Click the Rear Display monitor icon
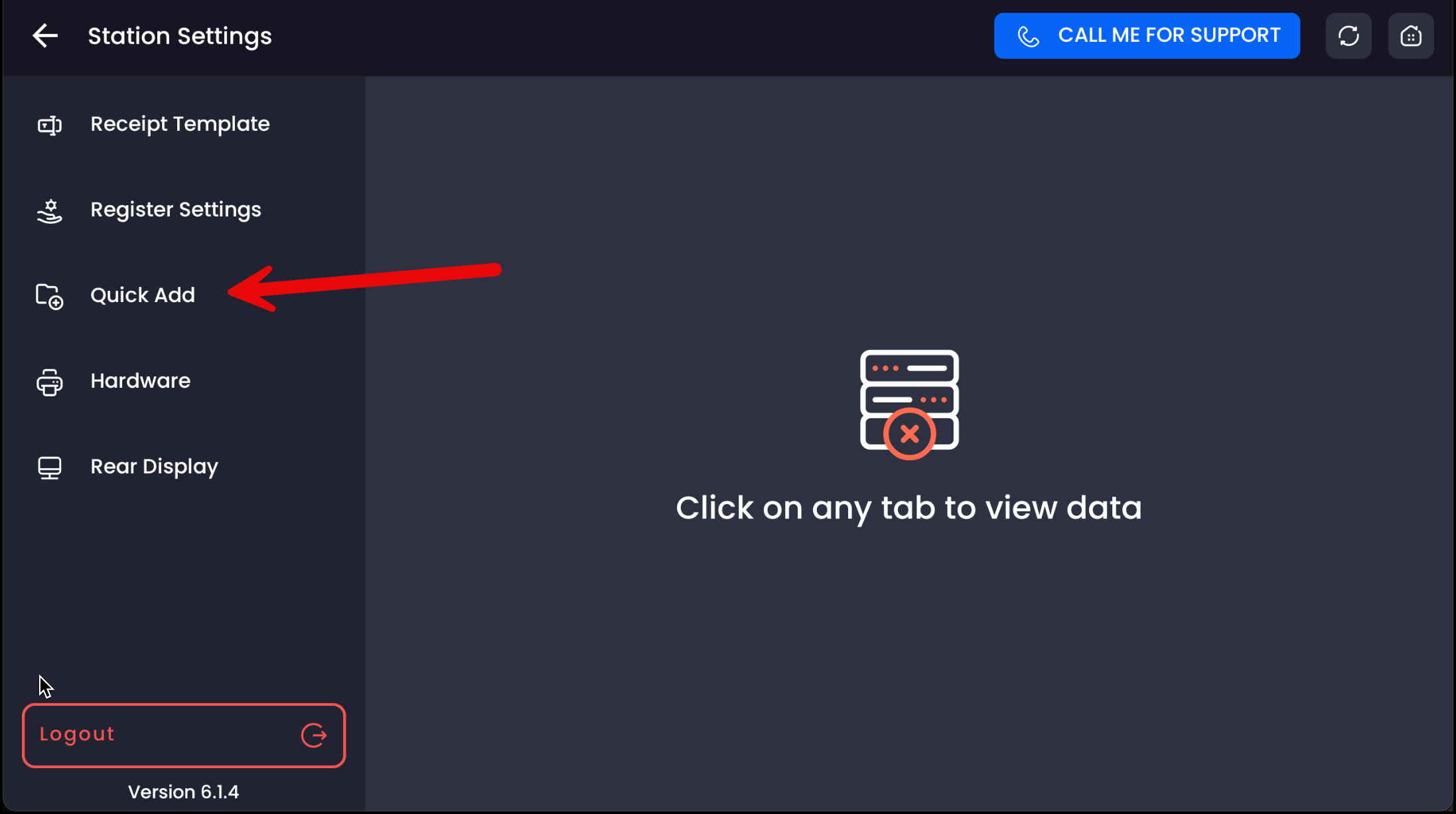Viewport: 1456px width, 814px height. point(50,468)
